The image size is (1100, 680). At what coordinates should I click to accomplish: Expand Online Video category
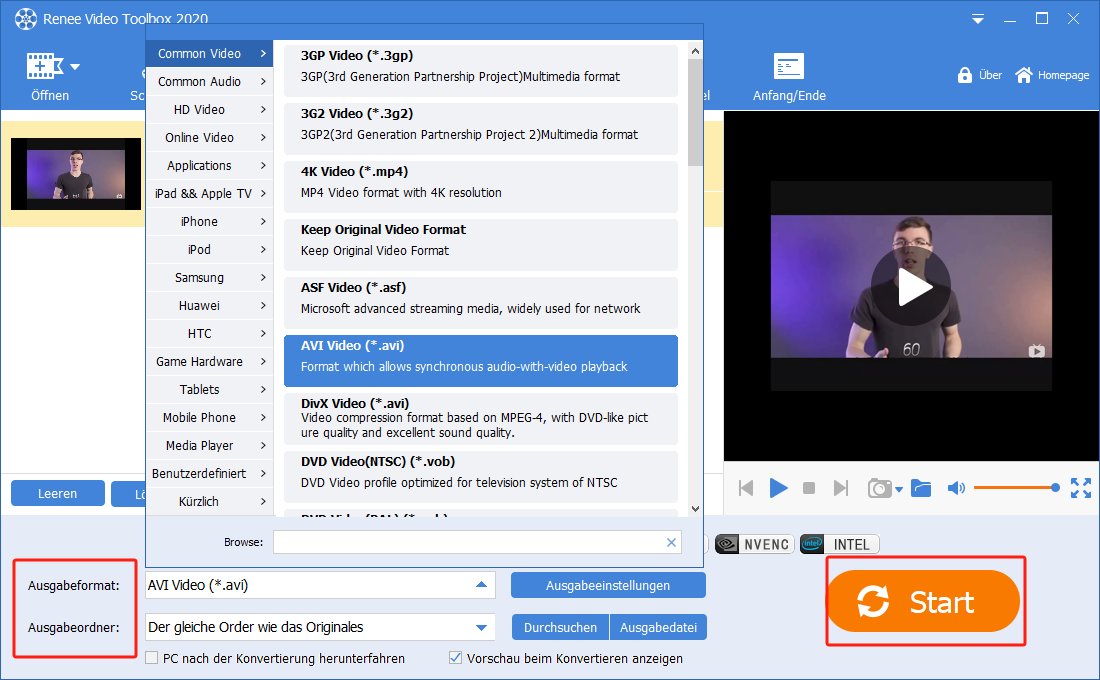coord(209,138)
